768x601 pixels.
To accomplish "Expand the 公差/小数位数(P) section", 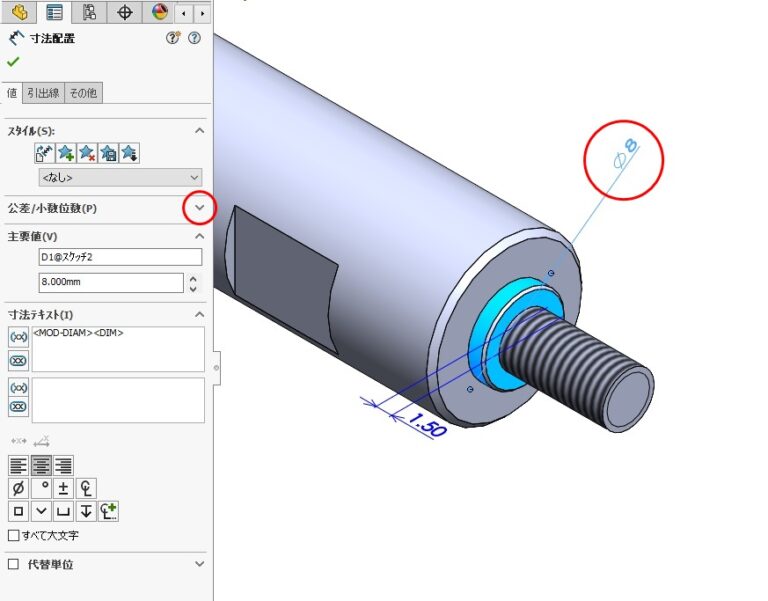I will click(x=199, y=208).
